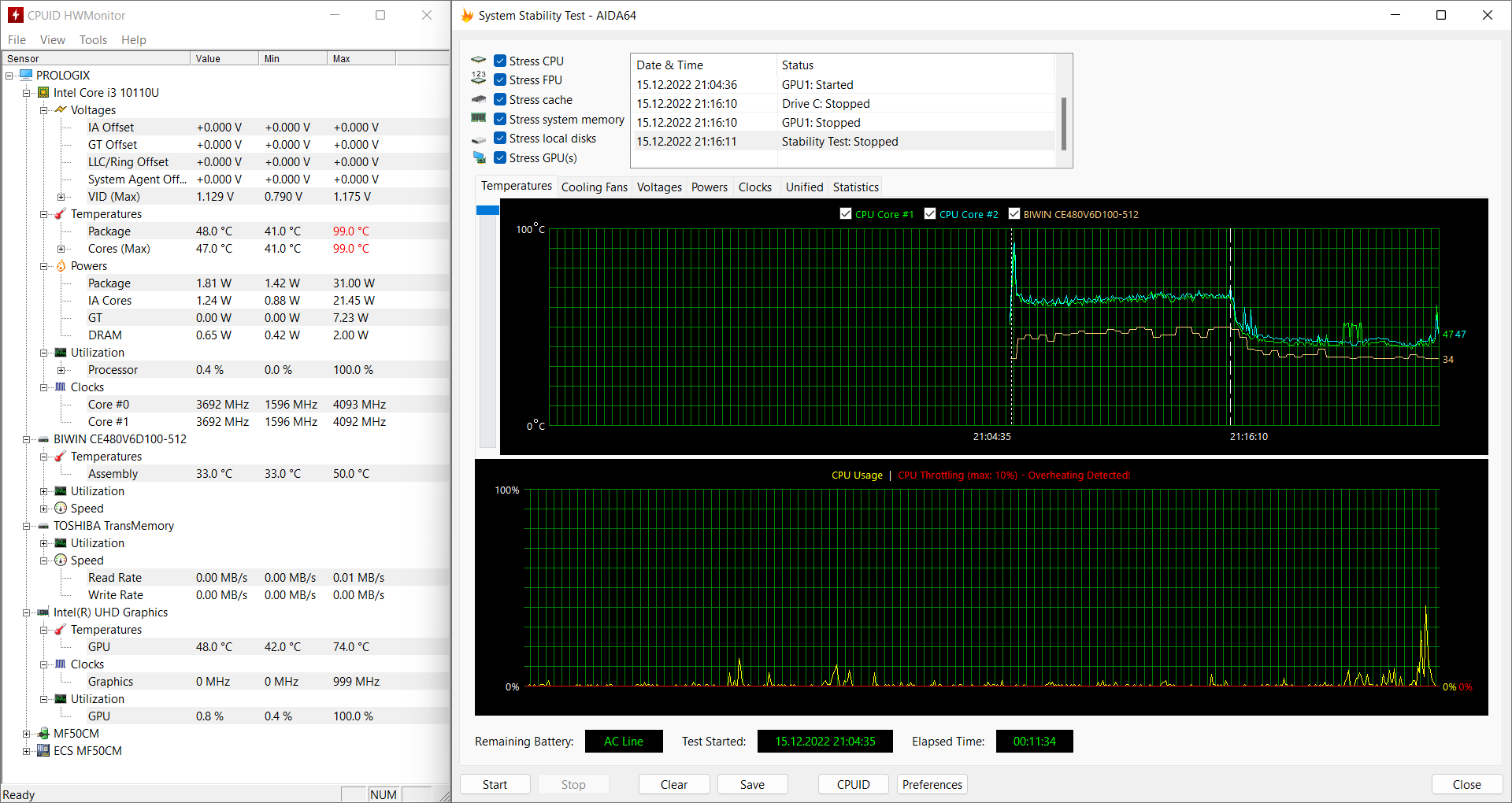The width and height of the screenshot is (1512, 803).
Task: Click the Start button
Action: [495, 784]
